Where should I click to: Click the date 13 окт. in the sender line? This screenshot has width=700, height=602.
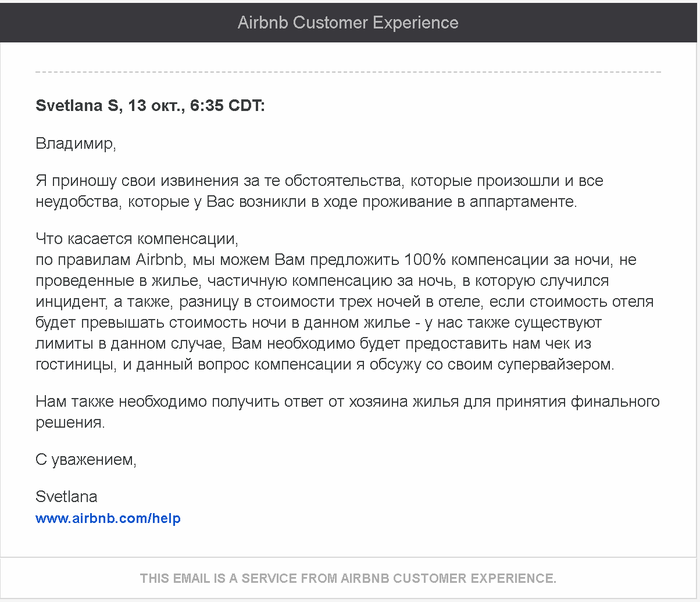coord(160,105)
